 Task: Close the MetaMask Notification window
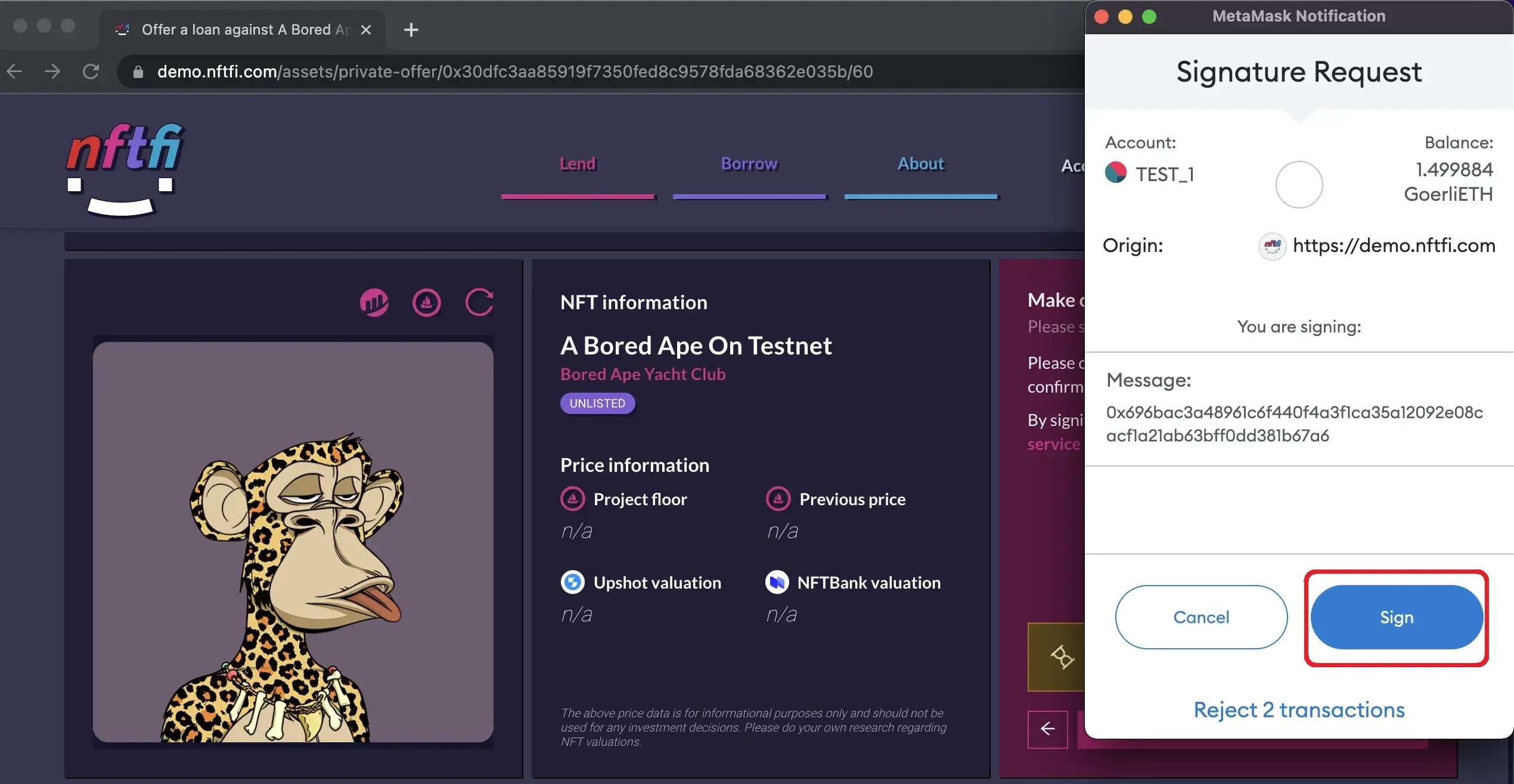pyautogui.click(x=1102, y=17)
